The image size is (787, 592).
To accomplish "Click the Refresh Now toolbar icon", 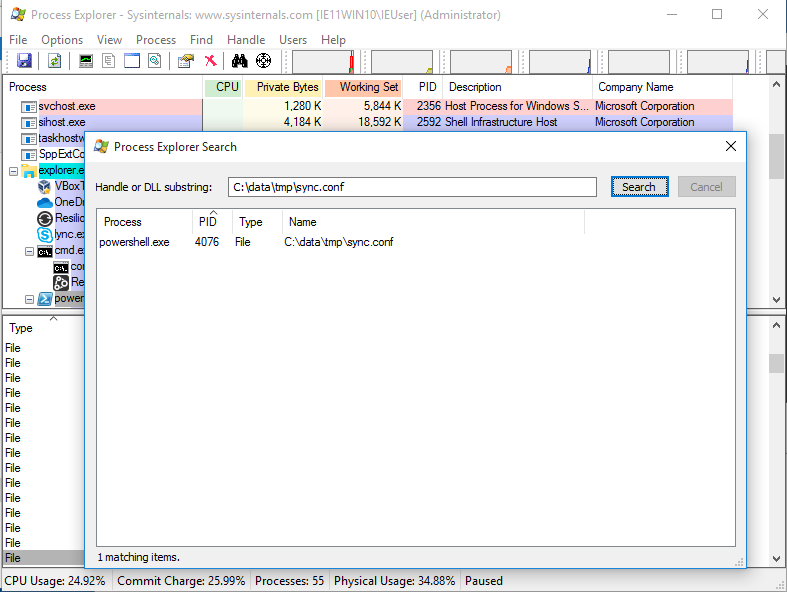I will (54, 61).
